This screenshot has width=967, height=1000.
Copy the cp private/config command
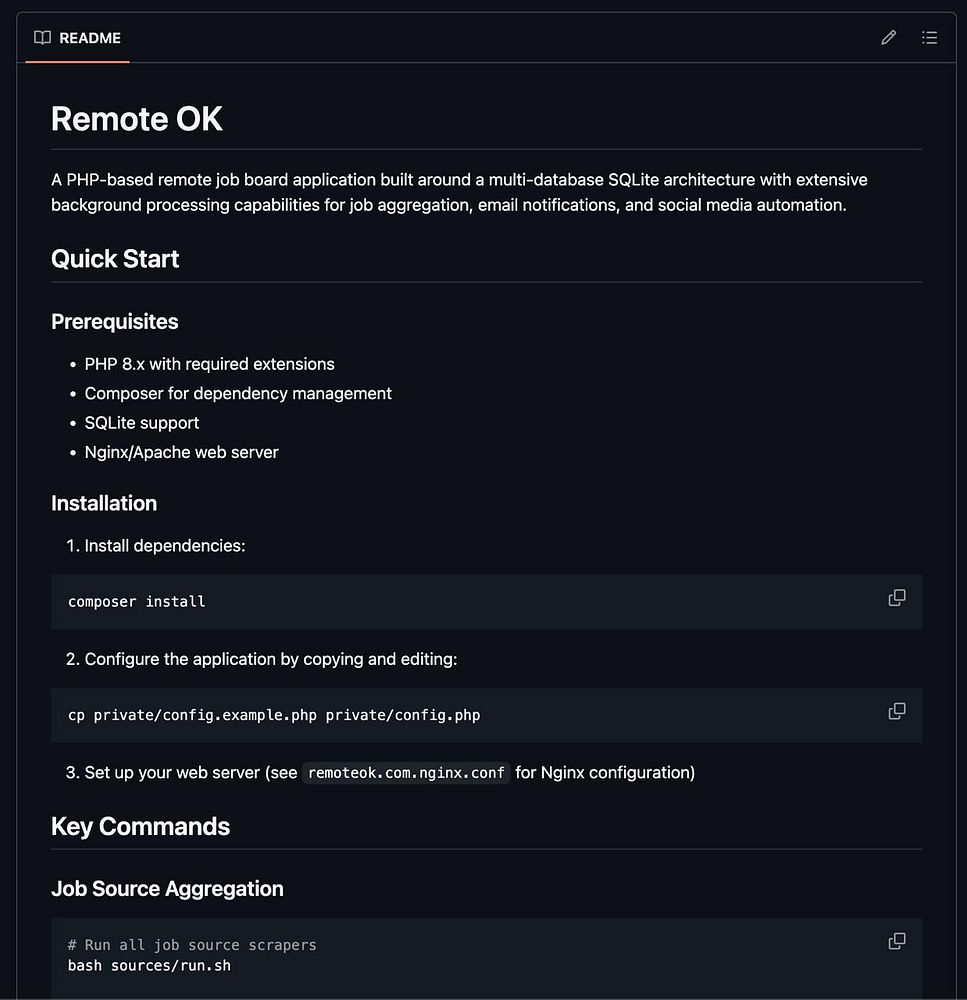[897, 711]
